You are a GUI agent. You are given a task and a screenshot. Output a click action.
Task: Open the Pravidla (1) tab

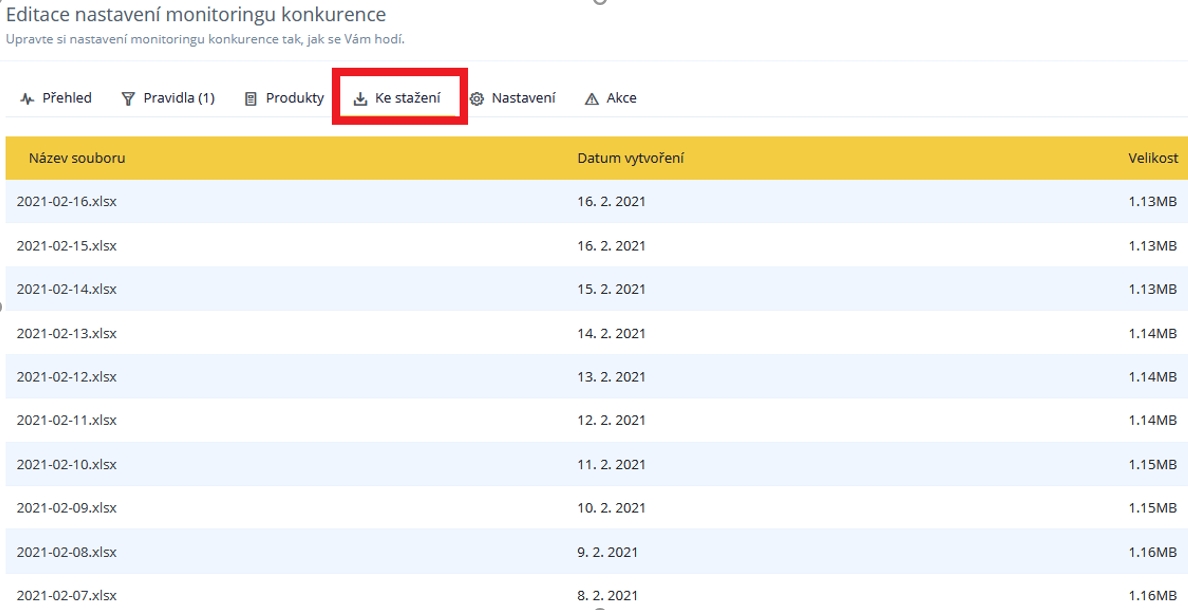(179, 98)
